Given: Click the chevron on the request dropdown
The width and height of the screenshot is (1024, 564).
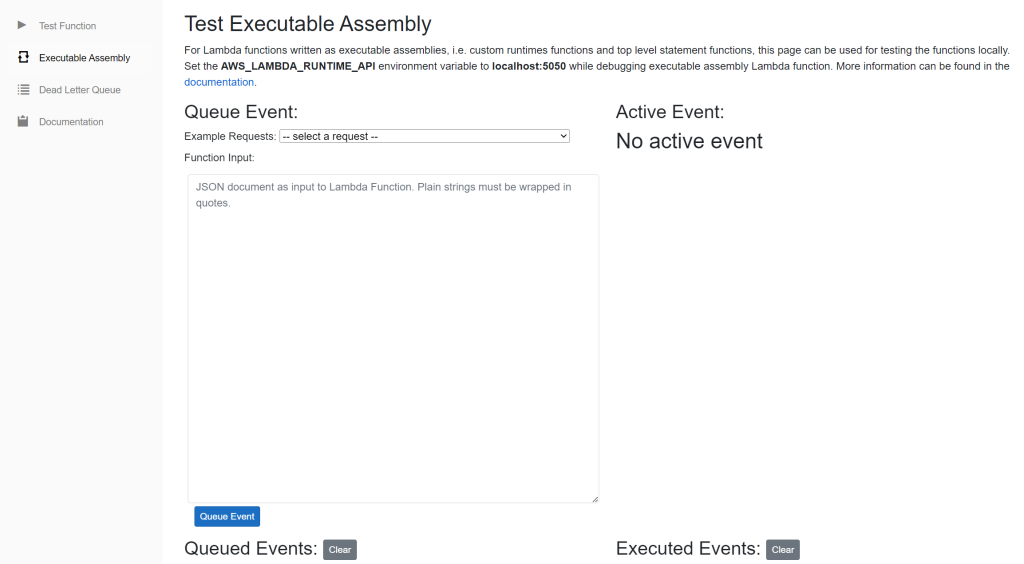Looking at the screenshot, I should point(563,136).
